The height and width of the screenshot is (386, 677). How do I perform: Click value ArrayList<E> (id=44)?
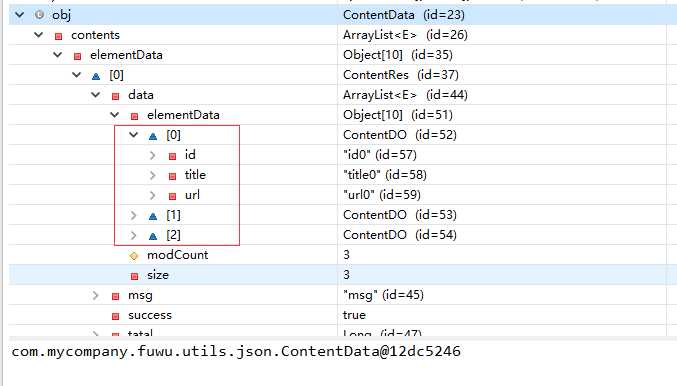pos(405,95)
